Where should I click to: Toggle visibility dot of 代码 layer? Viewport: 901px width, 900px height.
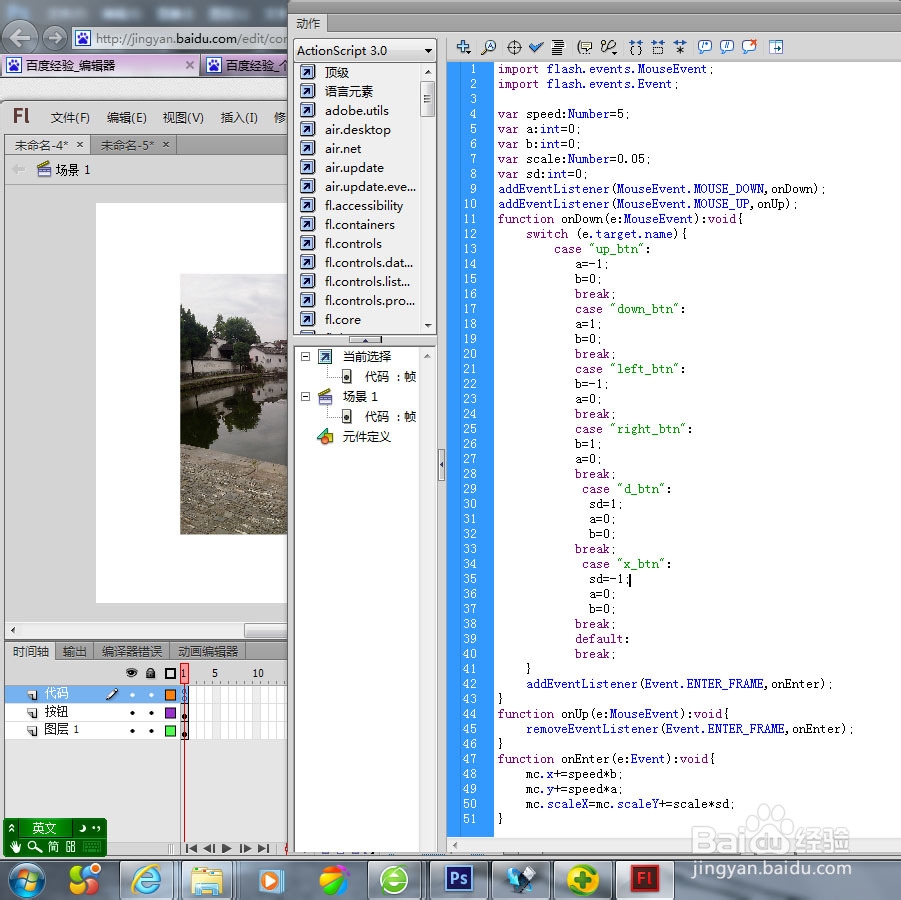(132, 694)
